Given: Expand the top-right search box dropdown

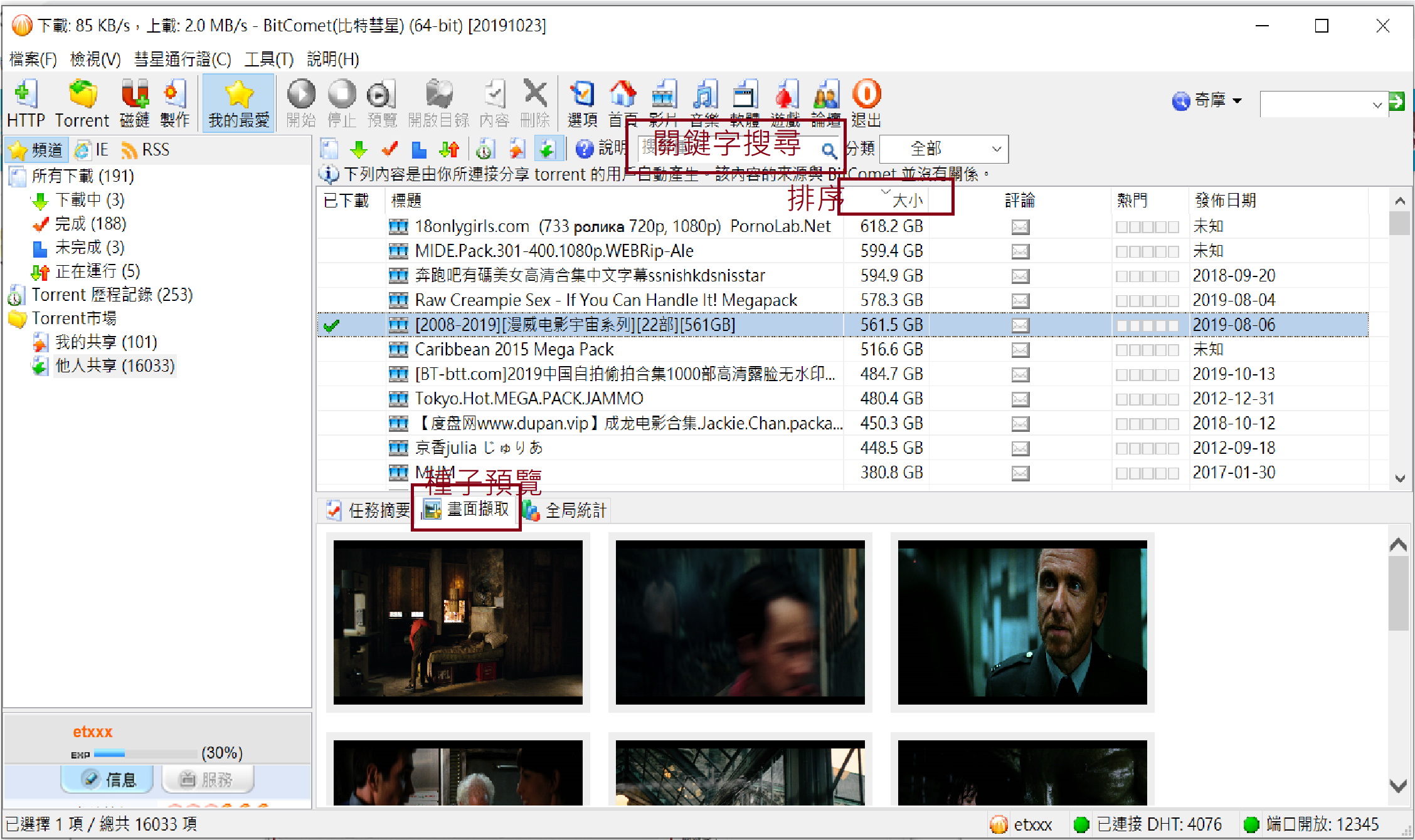Looking at the screenshot, I should (1377, 105).
